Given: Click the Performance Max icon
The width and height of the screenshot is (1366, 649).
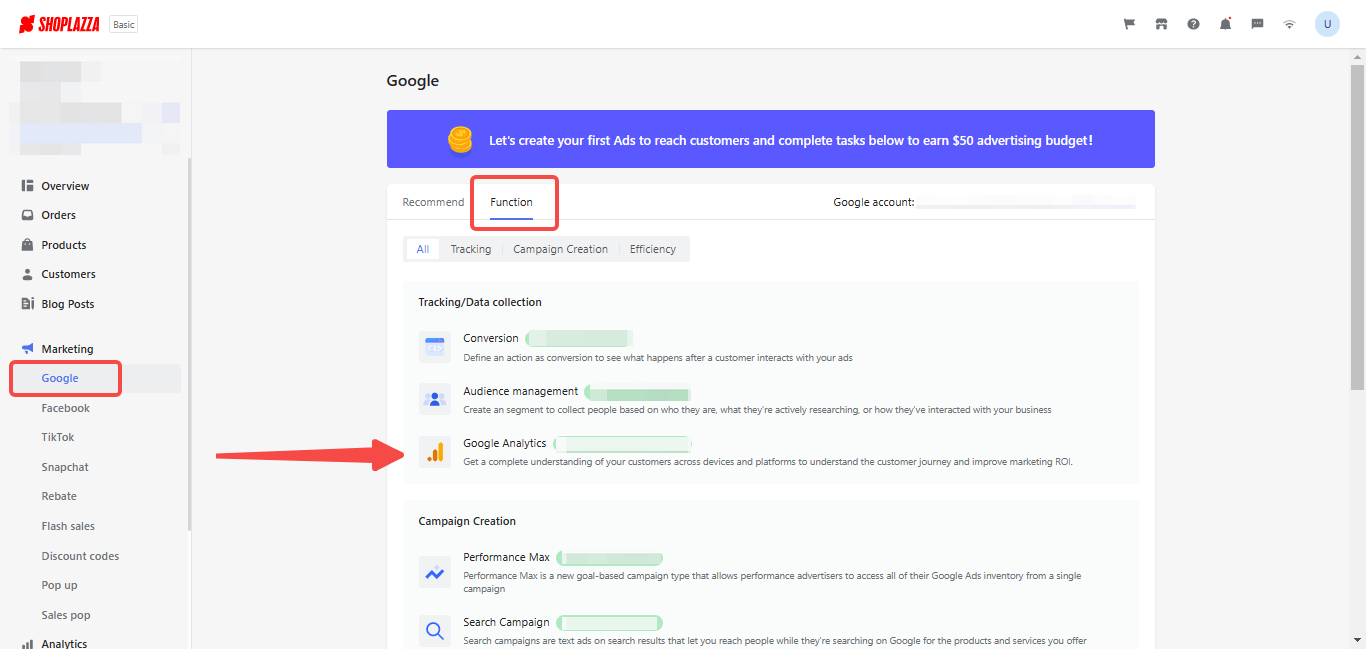Looking at the screenshot, I should pyautogui.click(x=435, y=573).
